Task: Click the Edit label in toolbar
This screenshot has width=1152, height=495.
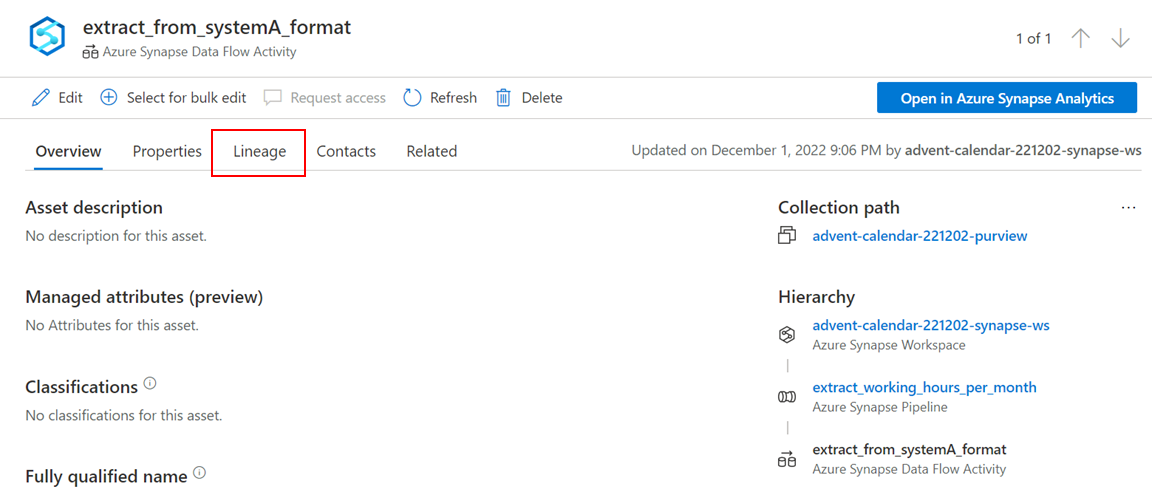Action: (71, 98)
